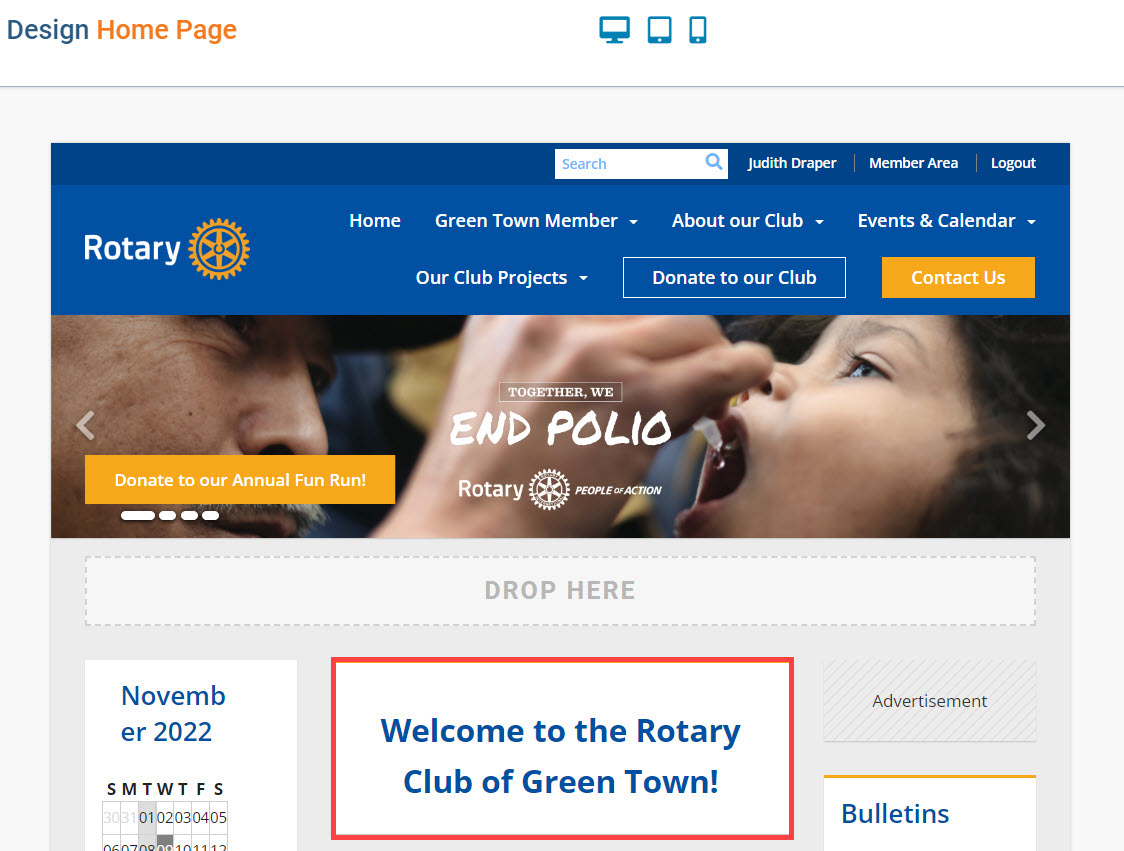Click the Logout link
The width and height of the screenshot is (1124, 851).
pyautogui.click(x=1013, y=163)
